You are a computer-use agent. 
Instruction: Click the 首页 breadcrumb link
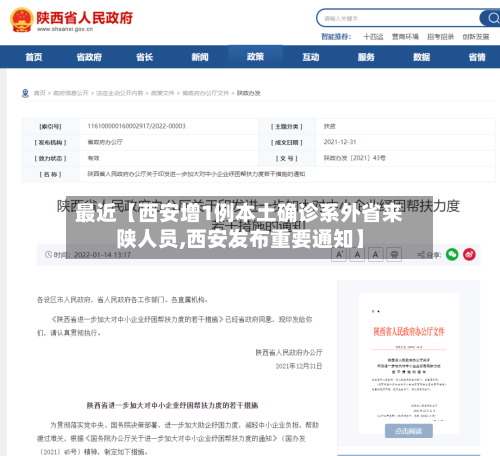(x=39, y=93)
